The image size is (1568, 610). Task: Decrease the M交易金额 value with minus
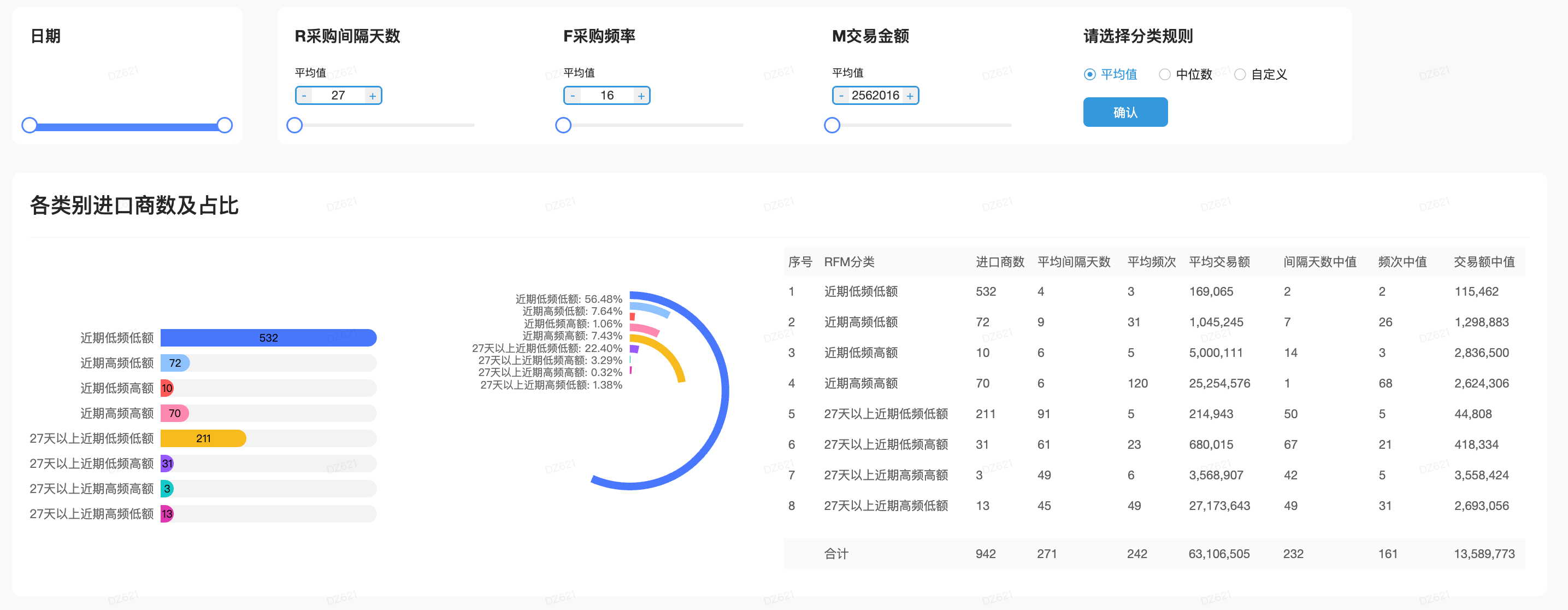pyautogui.click(x=841, y=96)
